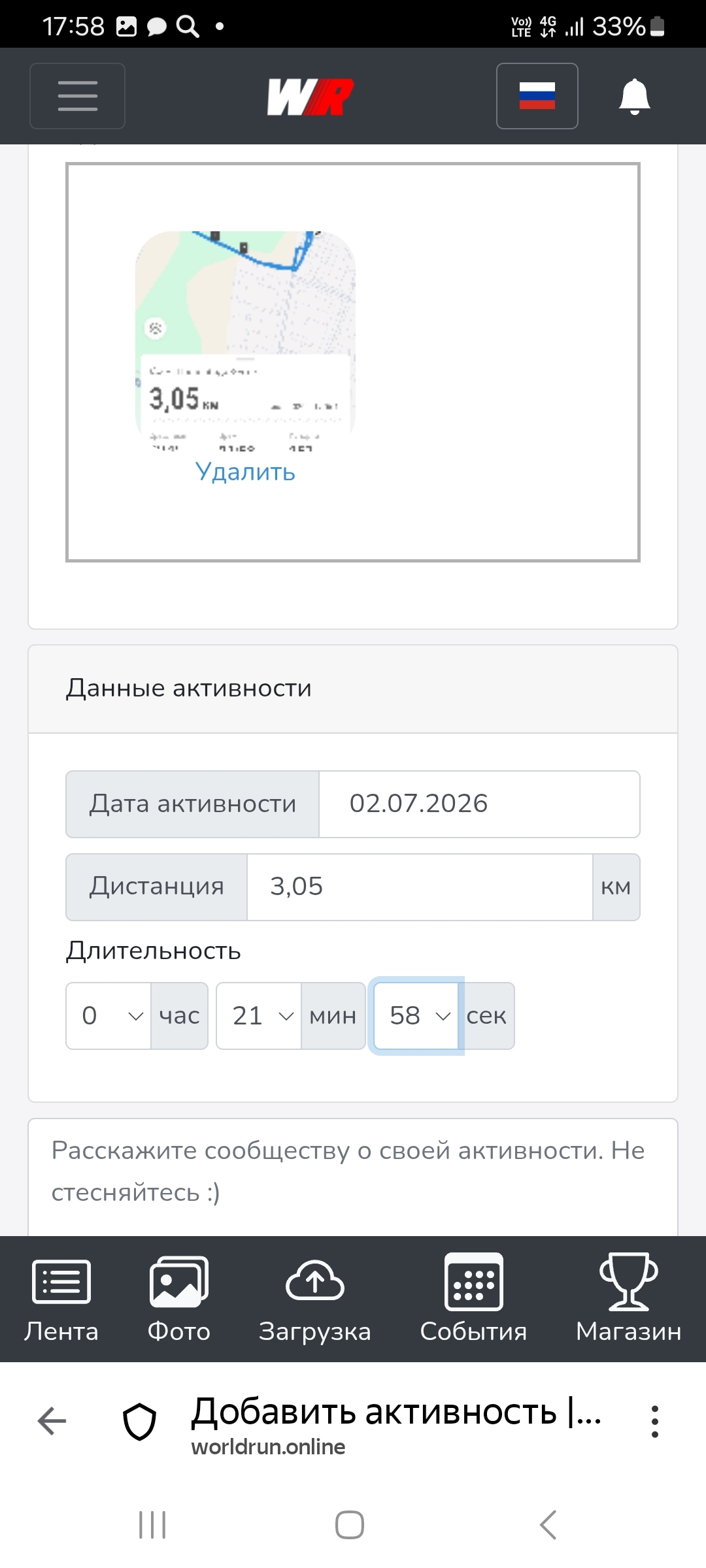Tap the WR logo

pos(311,97)
